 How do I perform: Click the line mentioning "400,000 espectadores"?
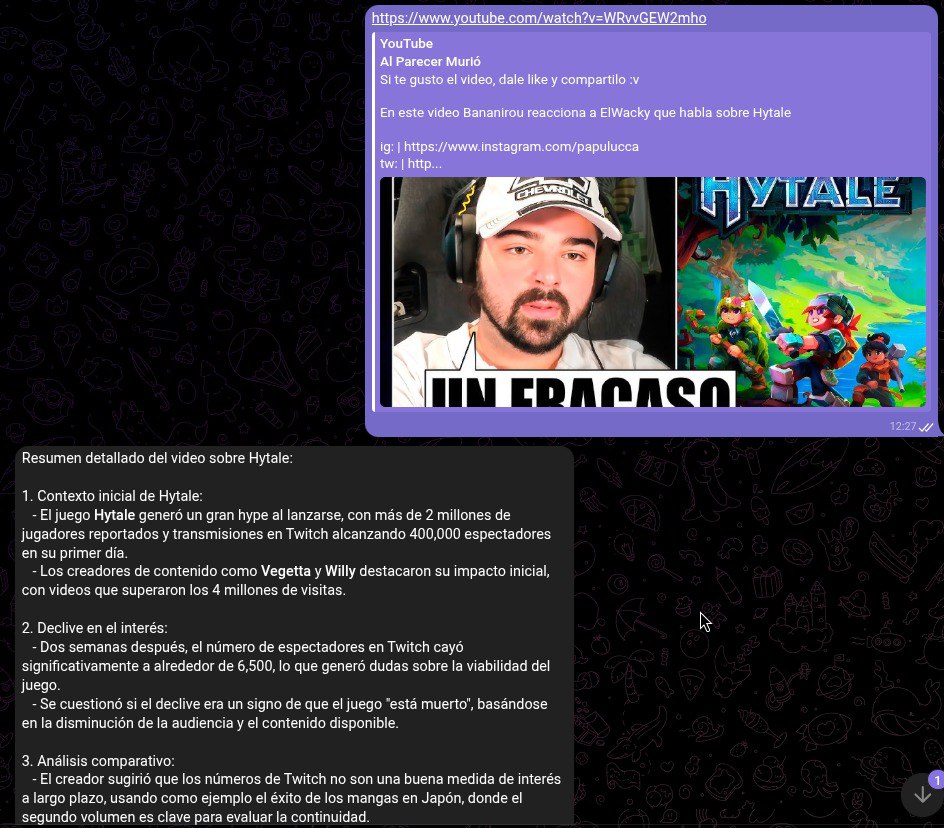[x=287, y=534]
